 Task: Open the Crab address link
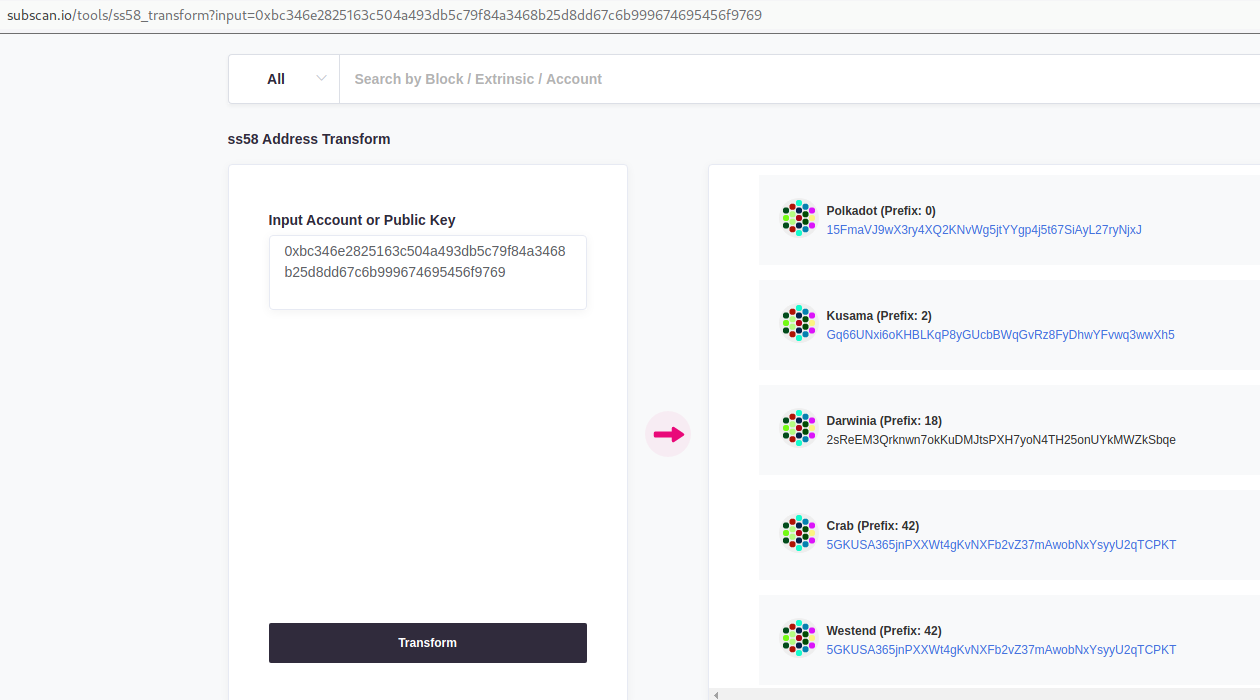1000,544
